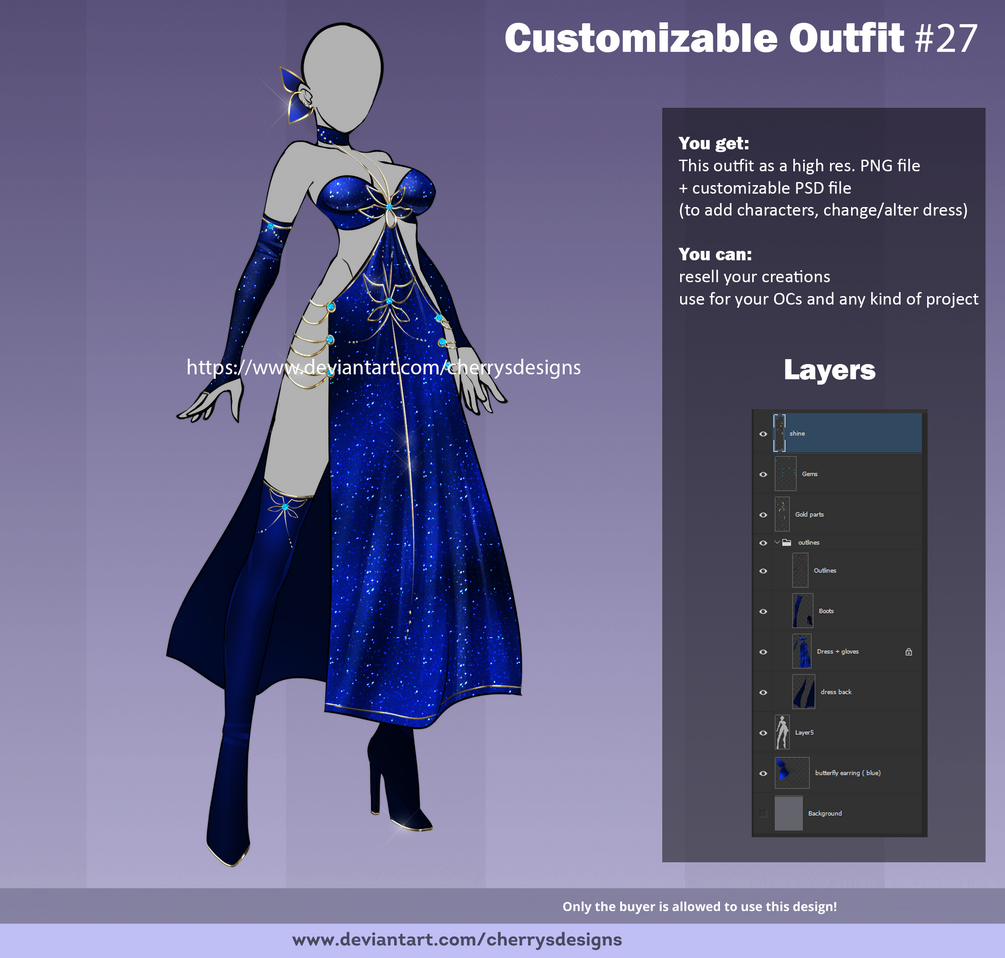Select the 'Gems' layer name
The image size is (1005, 958).
point(810,474)
